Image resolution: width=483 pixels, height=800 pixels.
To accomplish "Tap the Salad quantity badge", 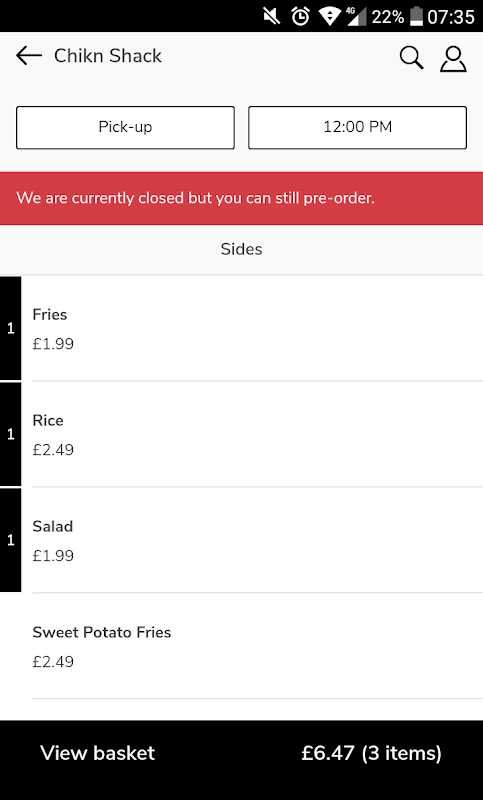I will [x=11, y=540].
